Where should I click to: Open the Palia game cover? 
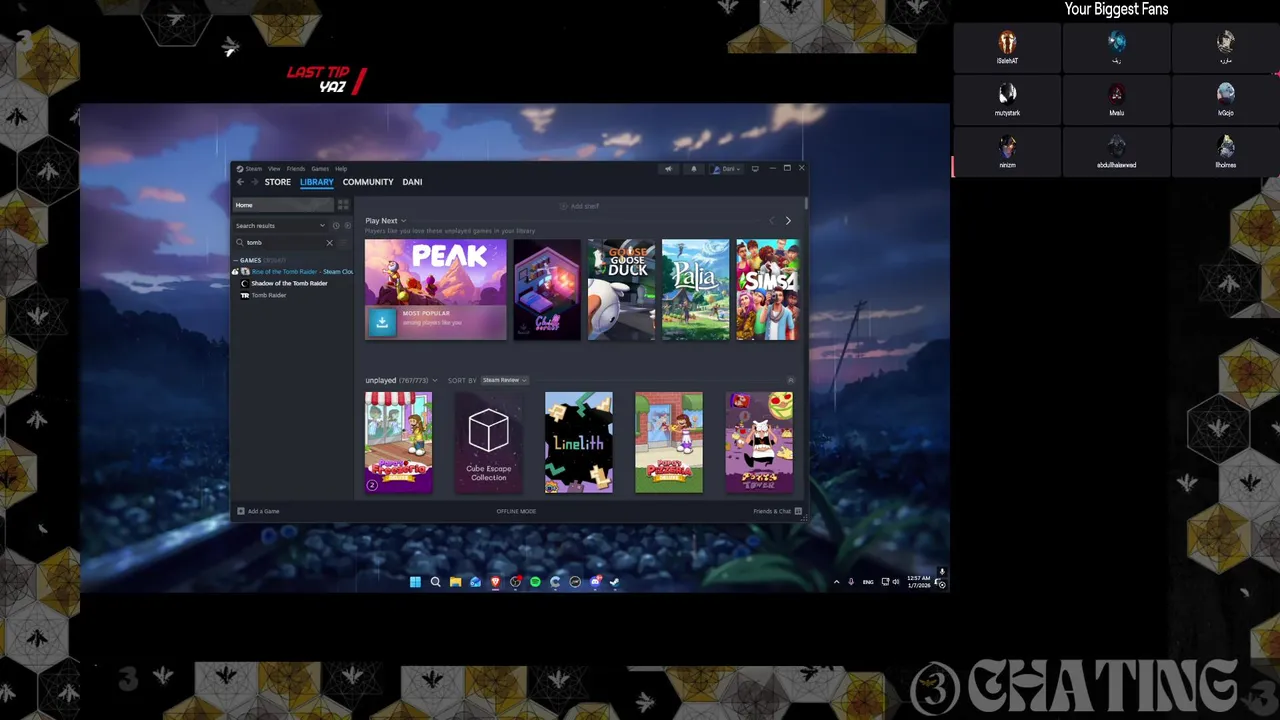pos(695,290)
